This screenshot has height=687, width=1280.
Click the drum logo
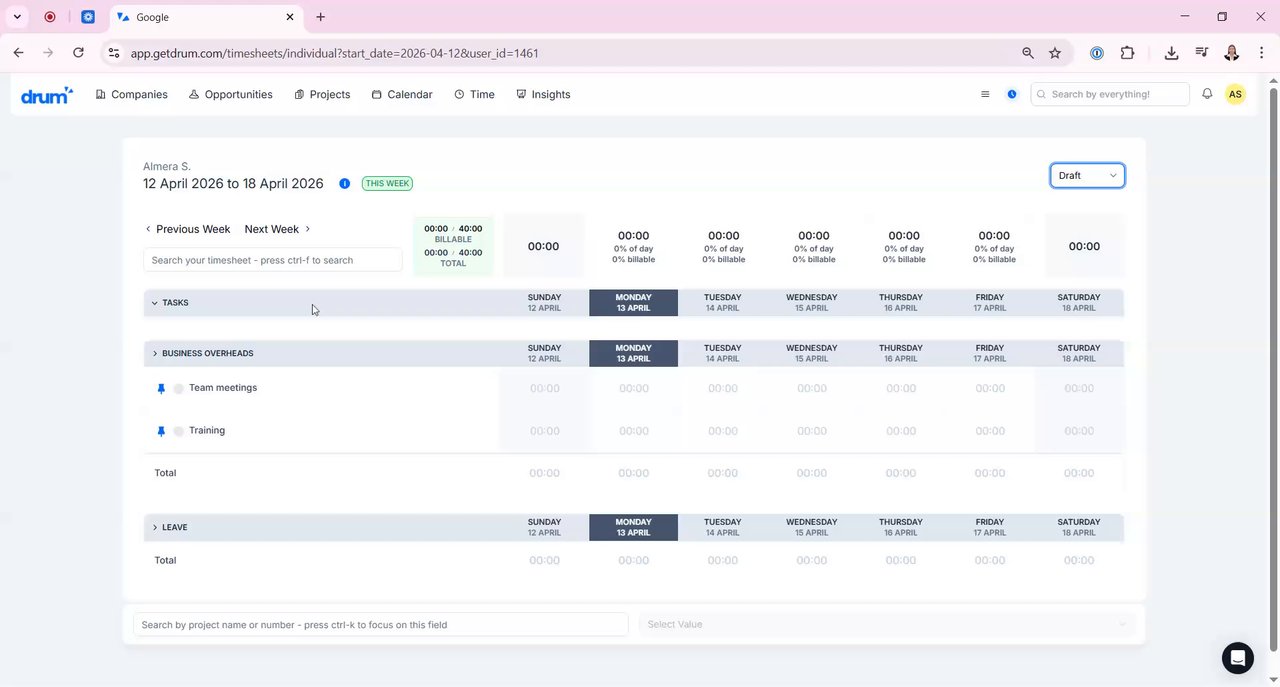[x=47, y=95]
